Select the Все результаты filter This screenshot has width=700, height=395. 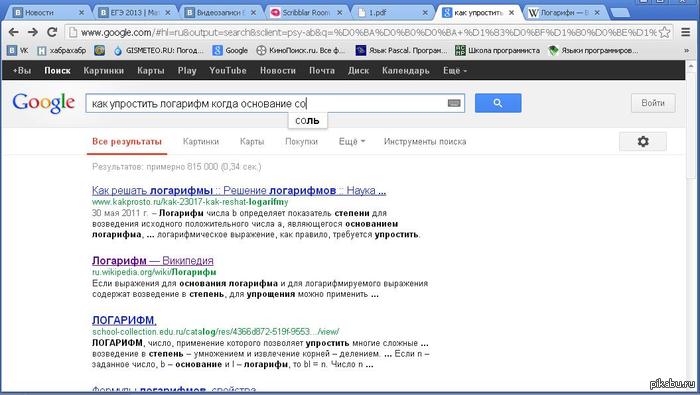click(127, 141)
